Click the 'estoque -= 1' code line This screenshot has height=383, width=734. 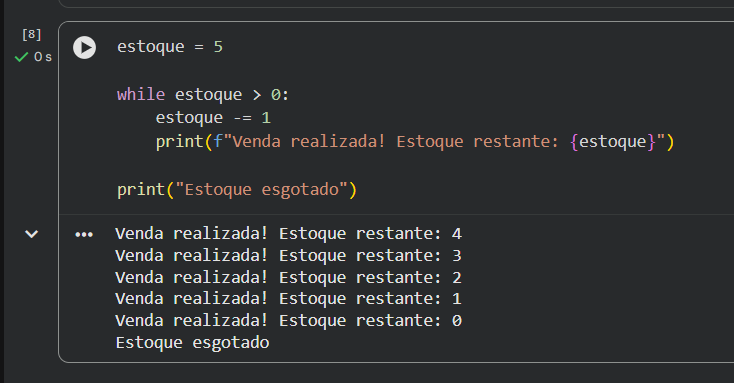[x=213, y=118]
